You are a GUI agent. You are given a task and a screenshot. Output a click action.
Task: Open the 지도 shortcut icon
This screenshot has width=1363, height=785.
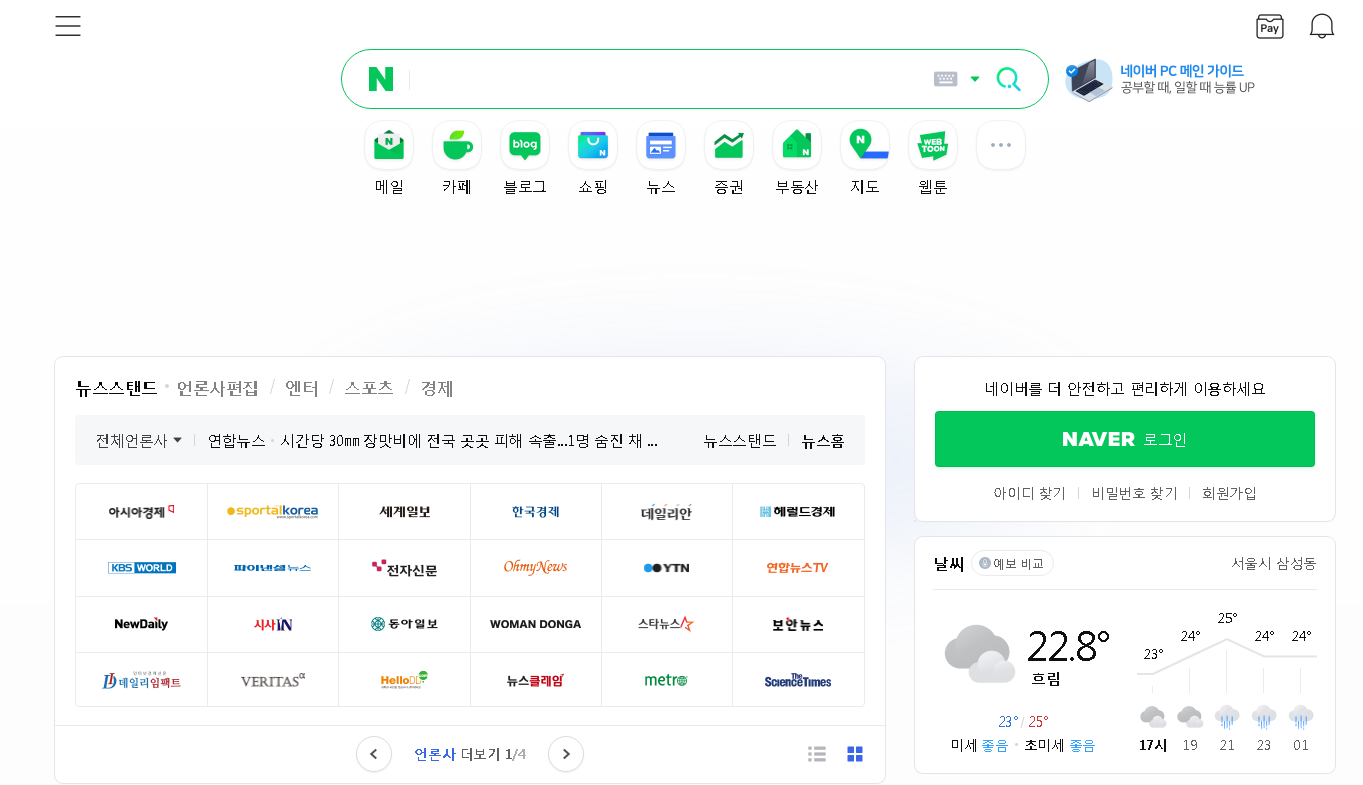[865, 146]
